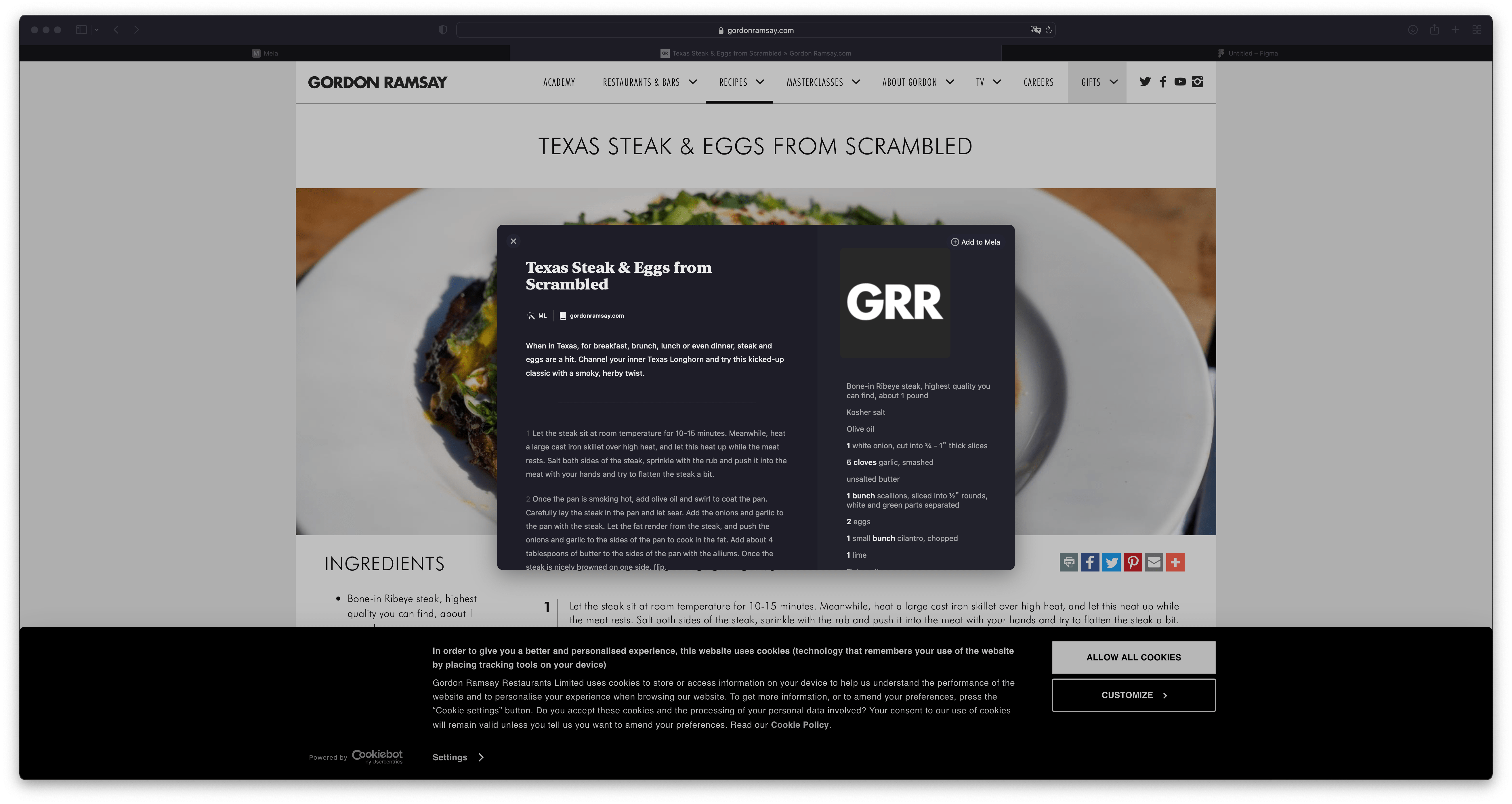Click the Customize cookies button
Viewport: 1512px width, 804px height.
[1133, 695]
